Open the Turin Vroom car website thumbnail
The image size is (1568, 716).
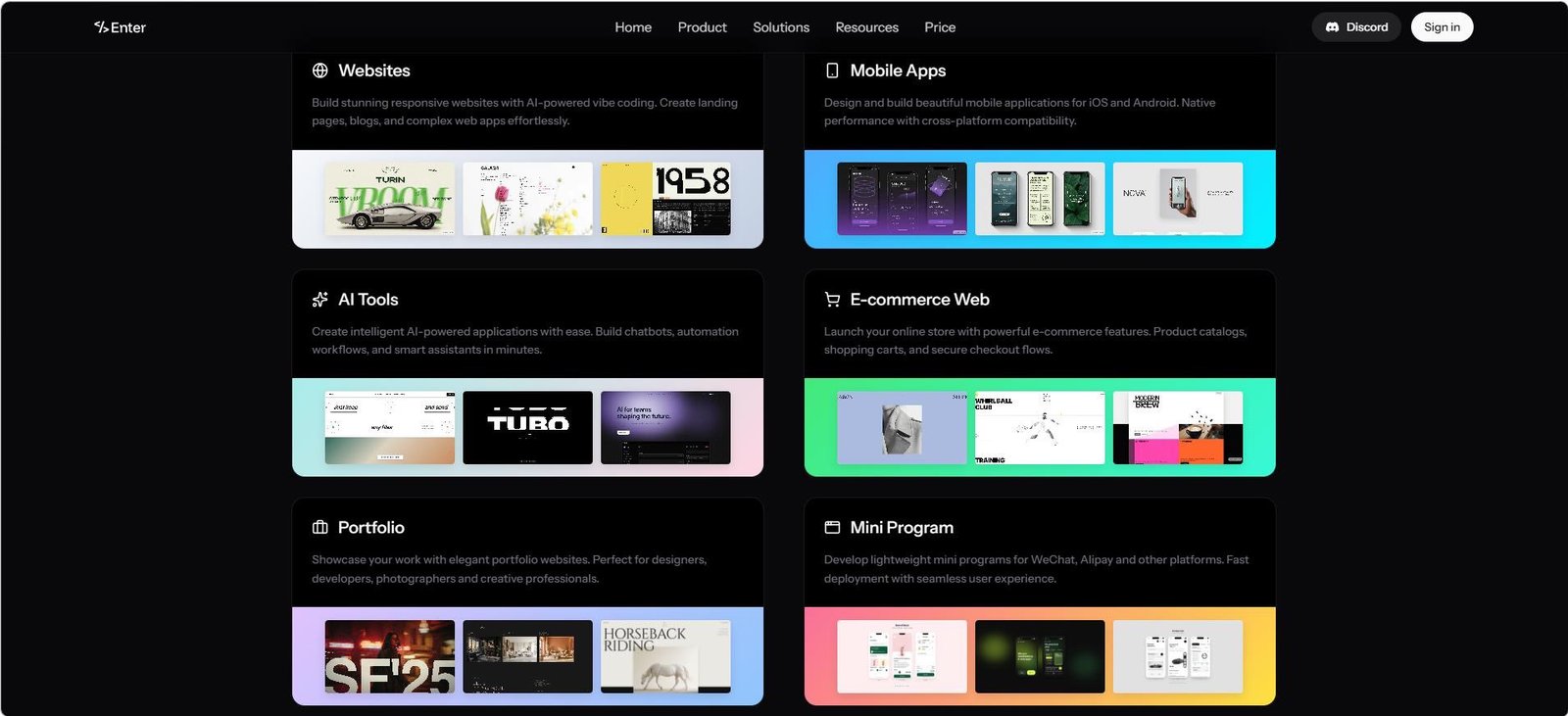390,199
